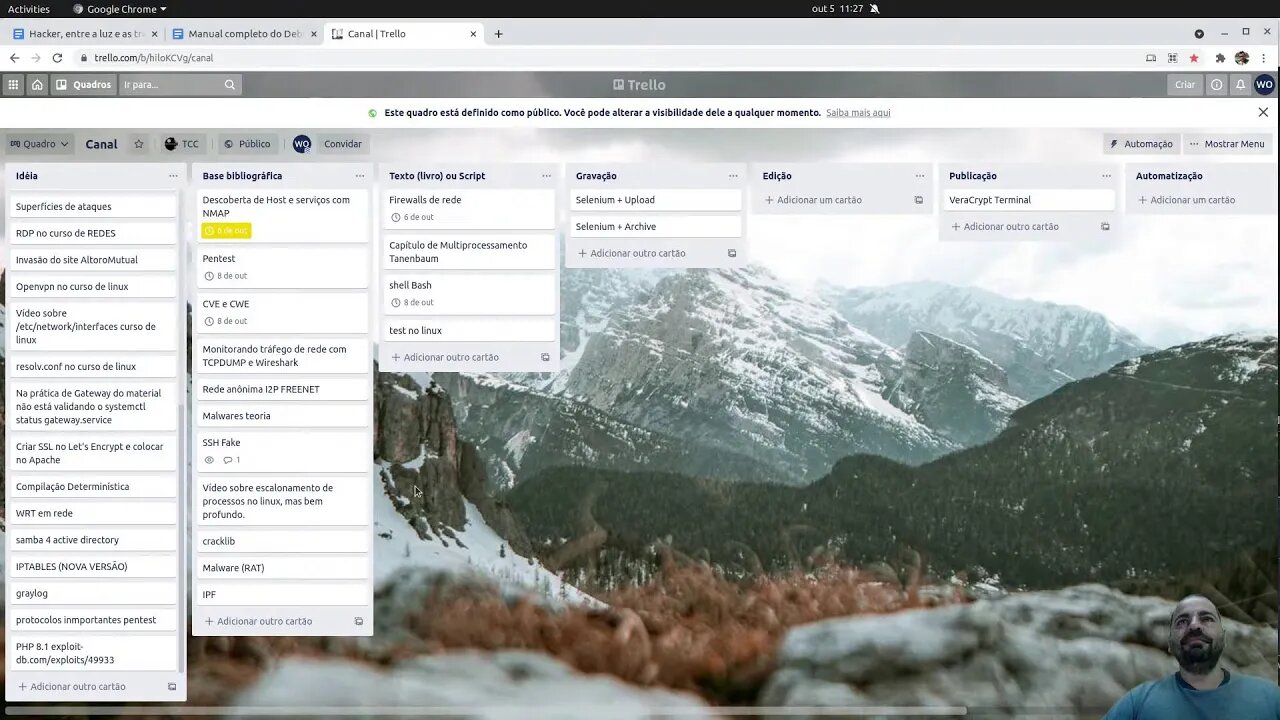
Task: Click the watch eye icon on SSH Fake card
Action: (209, 460)
